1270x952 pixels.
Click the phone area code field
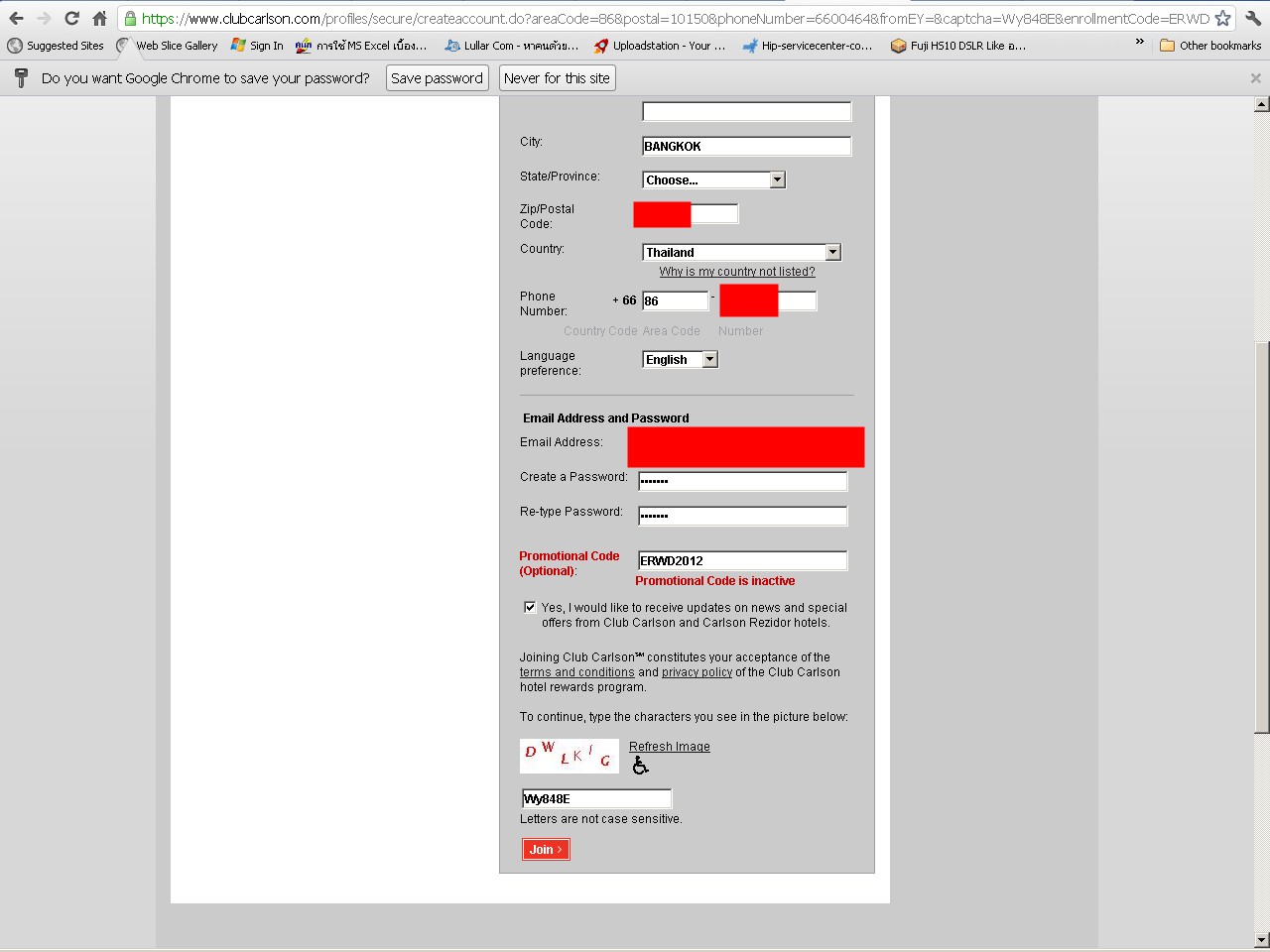click(675, 300)
